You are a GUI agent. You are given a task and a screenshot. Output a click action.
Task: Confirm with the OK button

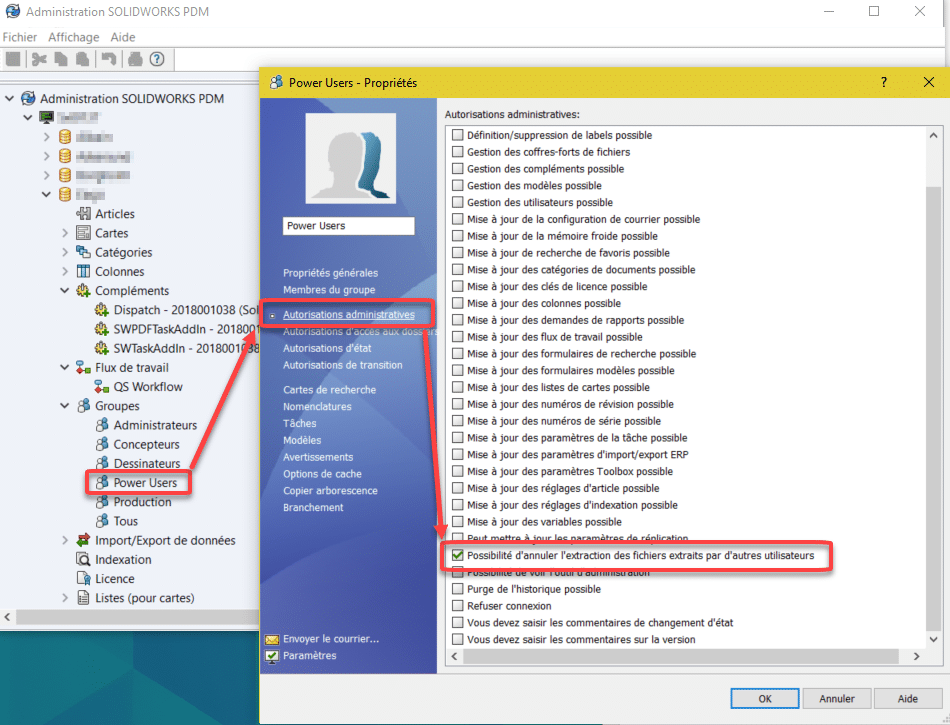click(765, 698)
